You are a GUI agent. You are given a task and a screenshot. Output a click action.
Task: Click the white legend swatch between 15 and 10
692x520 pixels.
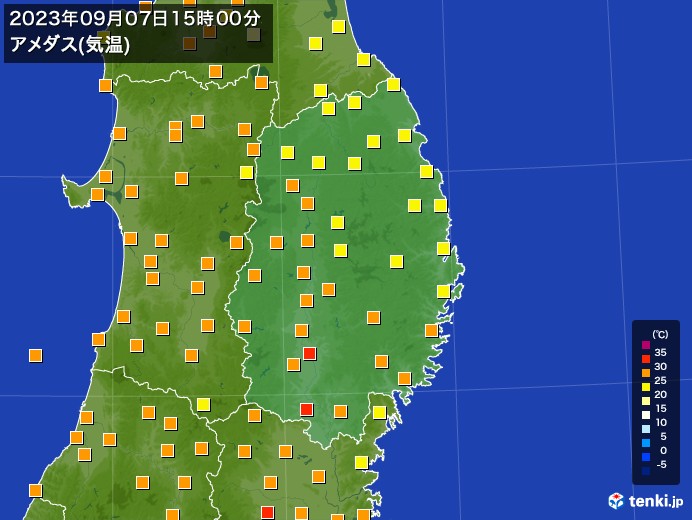pos(646,415)
